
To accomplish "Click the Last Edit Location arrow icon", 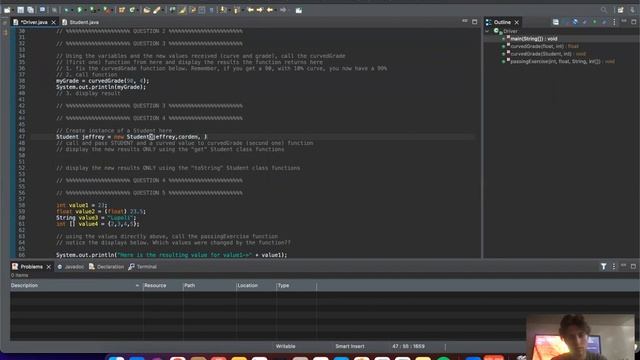I will coord(250,10).
